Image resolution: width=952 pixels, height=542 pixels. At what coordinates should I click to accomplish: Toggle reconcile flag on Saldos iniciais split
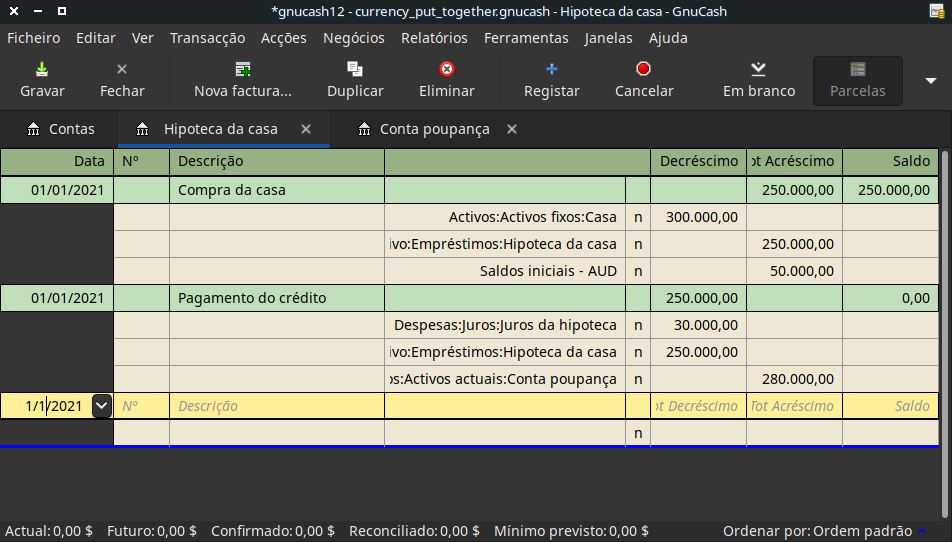[x=638, y=271]
